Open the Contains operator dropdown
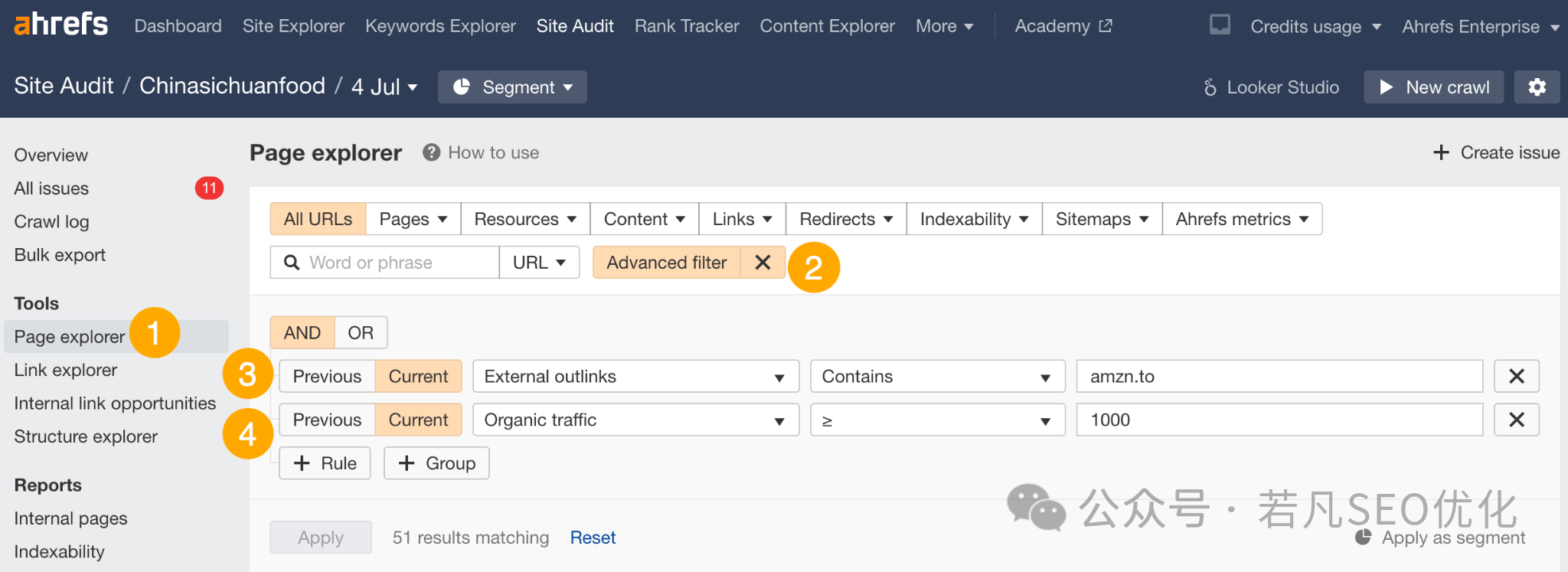 [x=937, y=376]
